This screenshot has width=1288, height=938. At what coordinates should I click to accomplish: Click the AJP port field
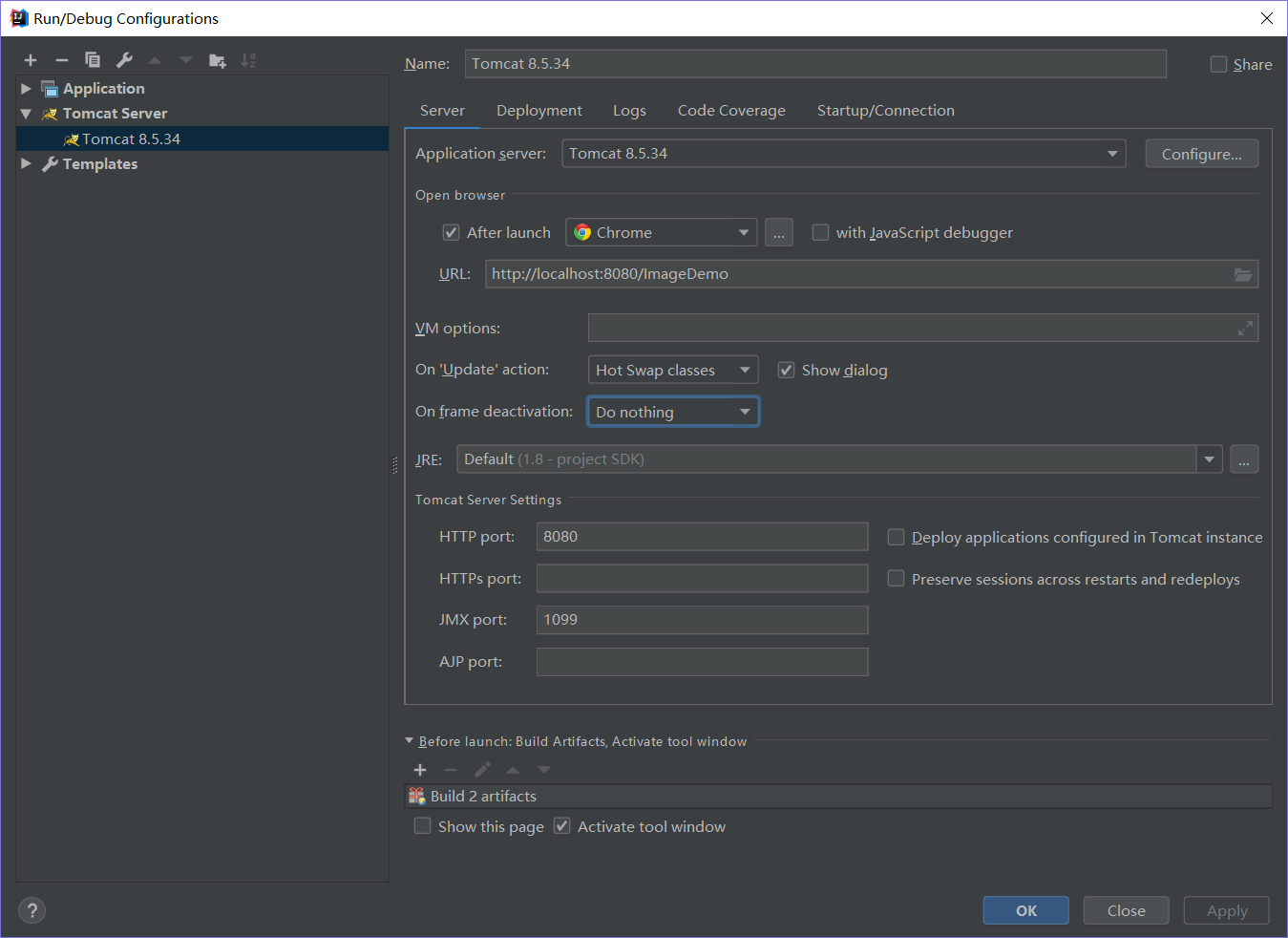click(703, 662)
